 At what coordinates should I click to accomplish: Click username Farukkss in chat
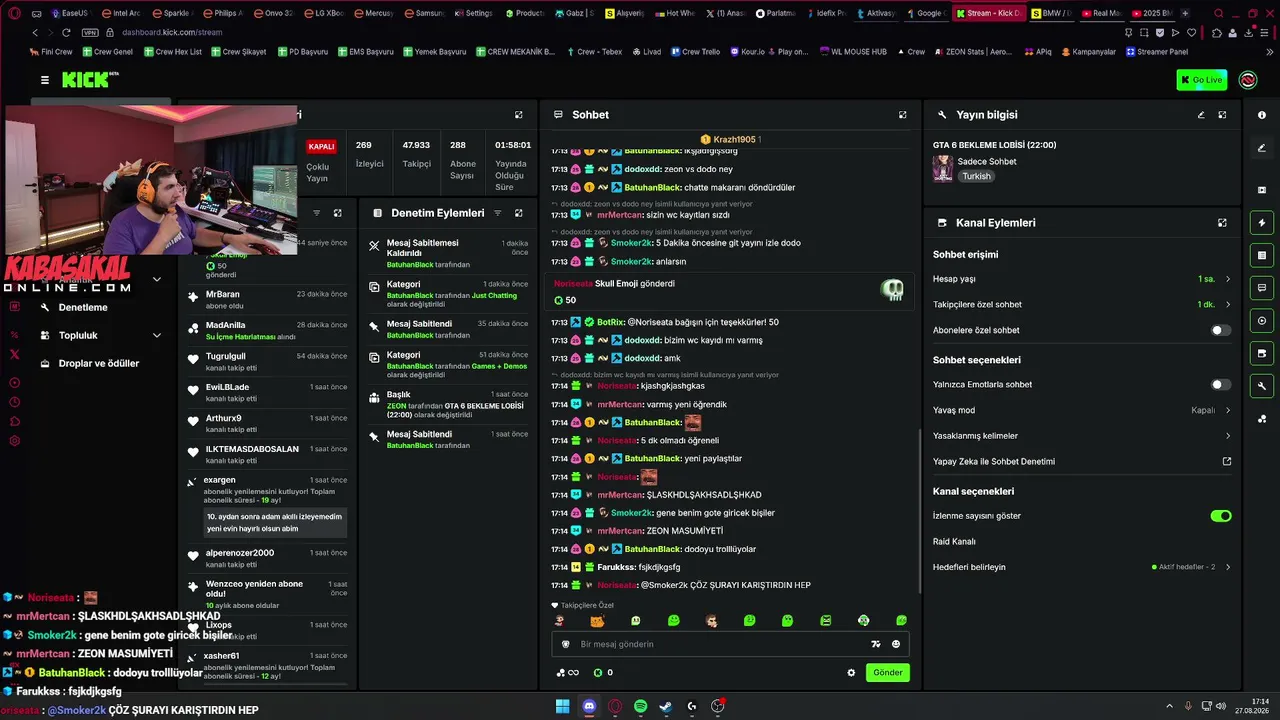click(x=617, y=567)
